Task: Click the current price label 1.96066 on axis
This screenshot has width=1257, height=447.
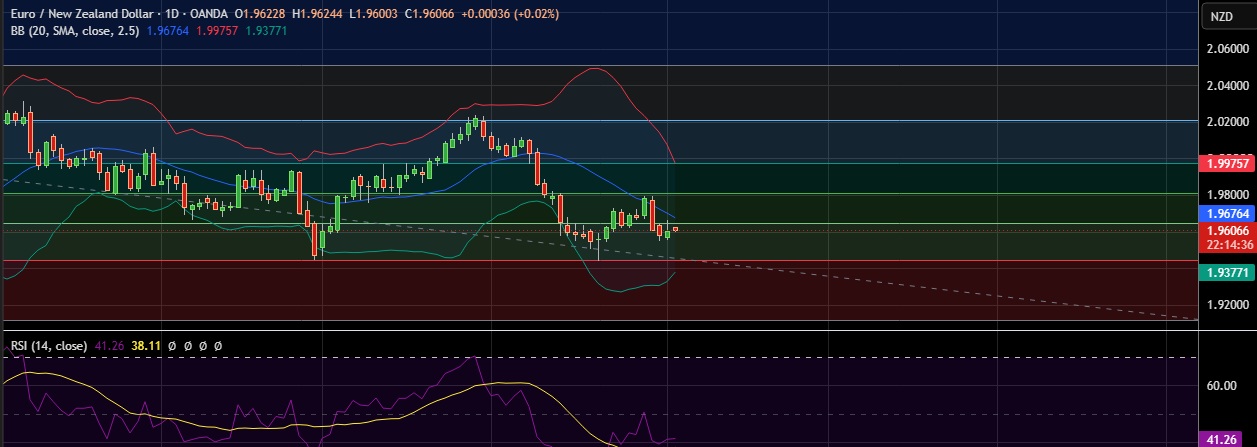Action: tap(1226, 230)
